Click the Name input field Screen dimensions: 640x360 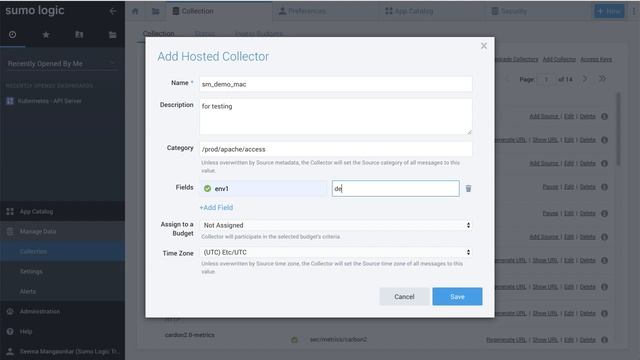point(336,84)
